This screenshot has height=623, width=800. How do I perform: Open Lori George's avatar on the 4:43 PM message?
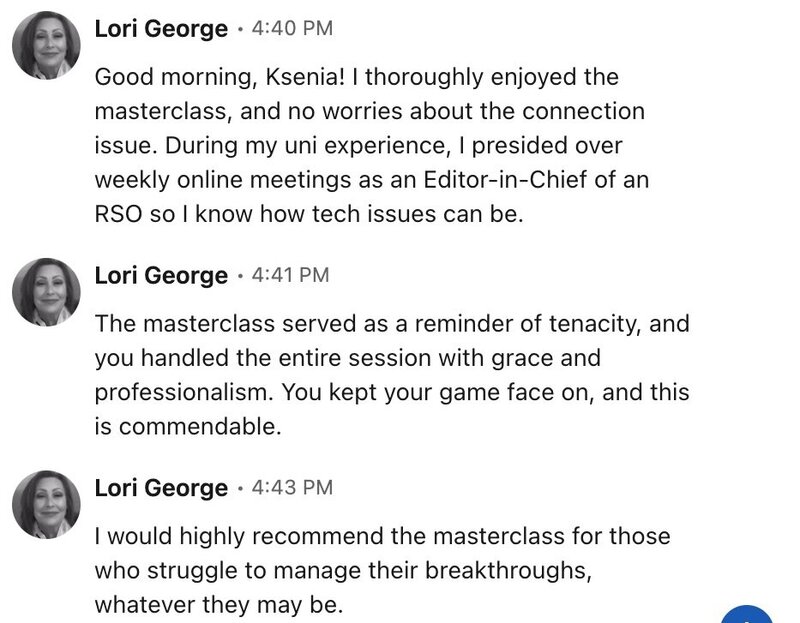46,505
